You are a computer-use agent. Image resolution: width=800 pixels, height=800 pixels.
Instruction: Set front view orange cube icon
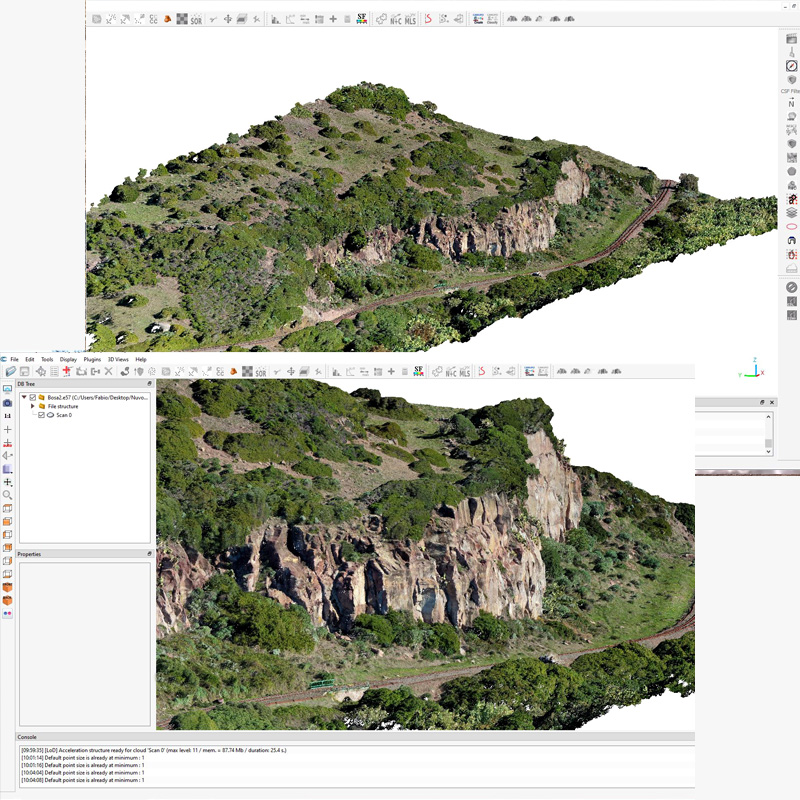pyautogui.click(x=7, y=521)
